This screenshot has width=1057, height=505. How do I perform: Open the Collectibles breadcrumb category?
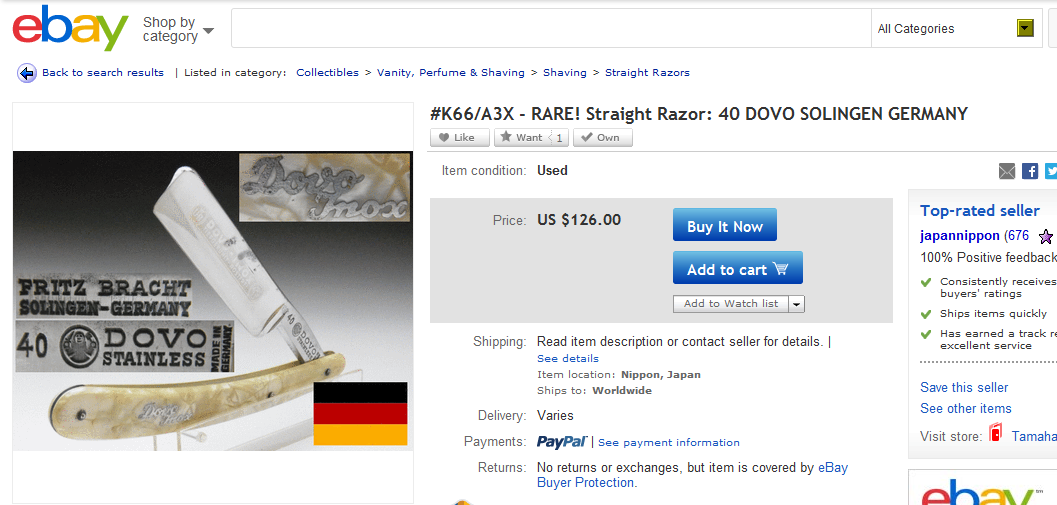tap(328, 72)
